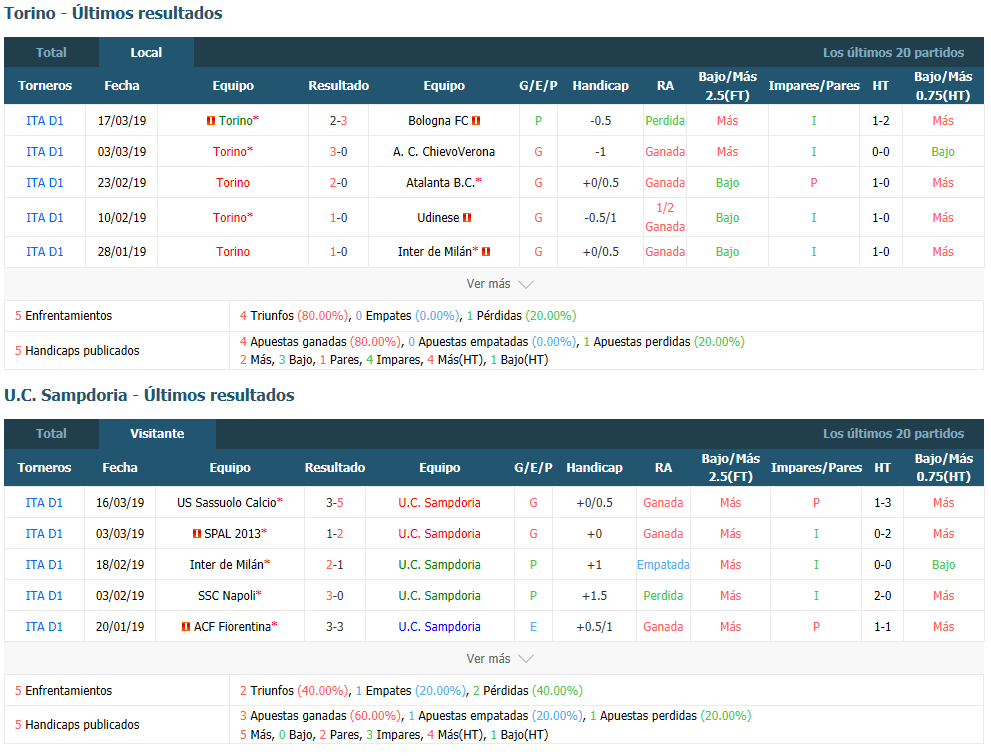
Task: Open the Atalanta B.C. team link
Action: click(440, 183)
